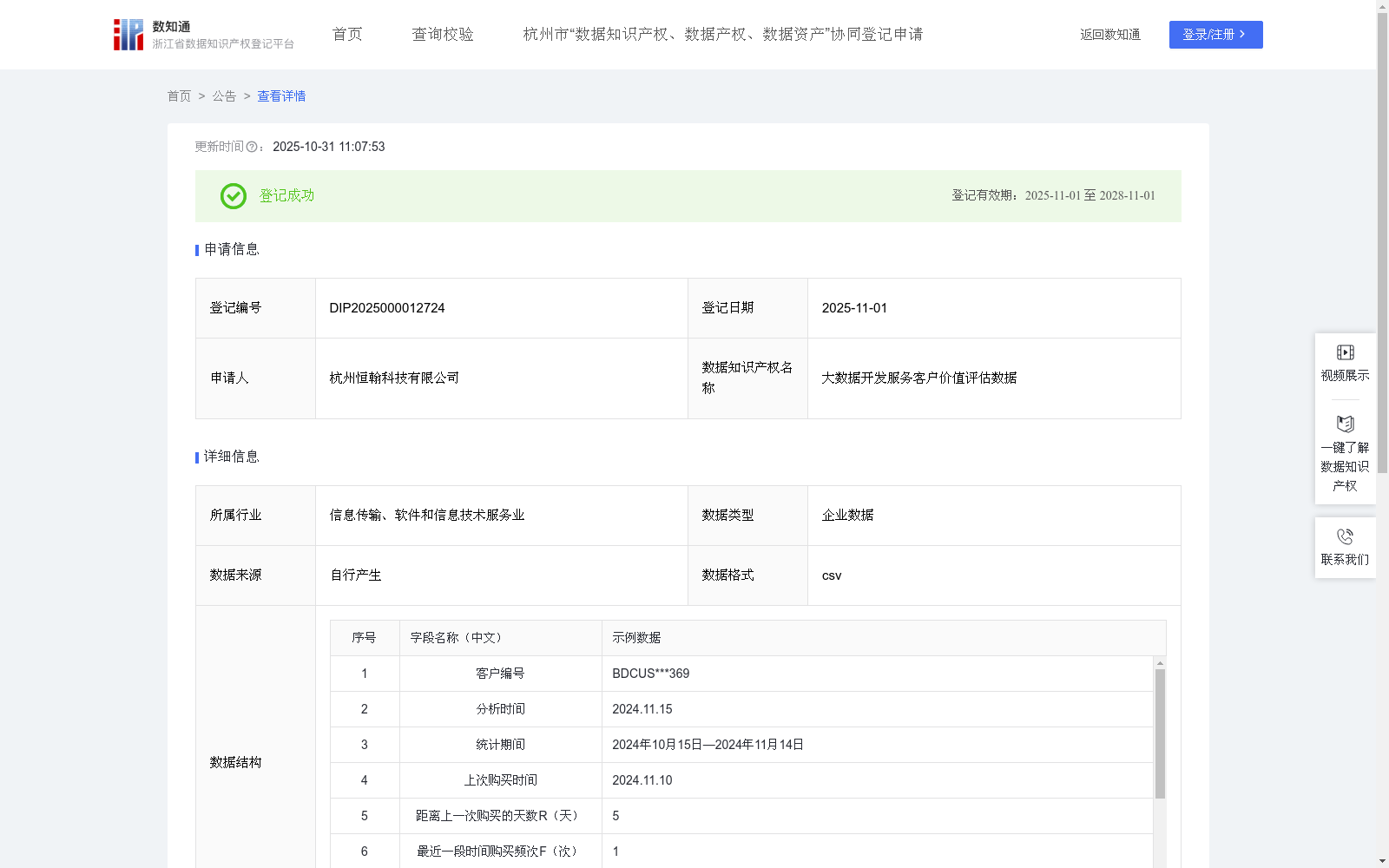The image size is (1389, 868).
Task: Open the 视频展示 video icon
Action: pos(1345,352)
